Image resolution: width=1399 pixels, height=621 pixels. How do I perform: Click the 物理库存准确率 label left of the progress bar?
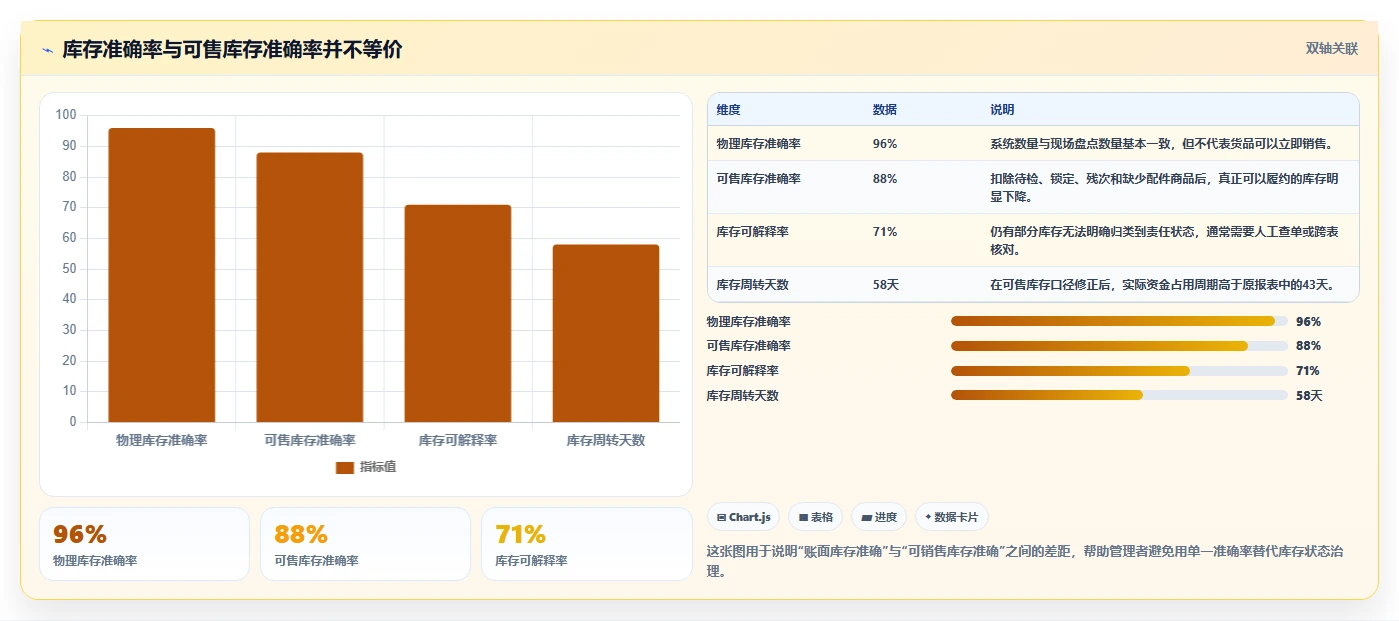pos(749,322)
